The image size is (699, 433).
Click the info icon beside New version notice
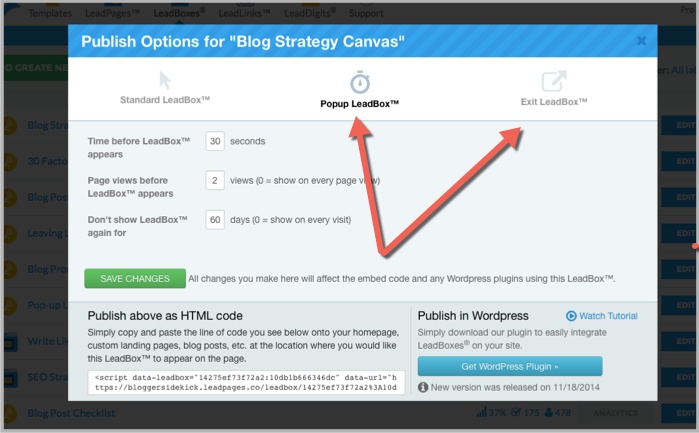[423, 388]
